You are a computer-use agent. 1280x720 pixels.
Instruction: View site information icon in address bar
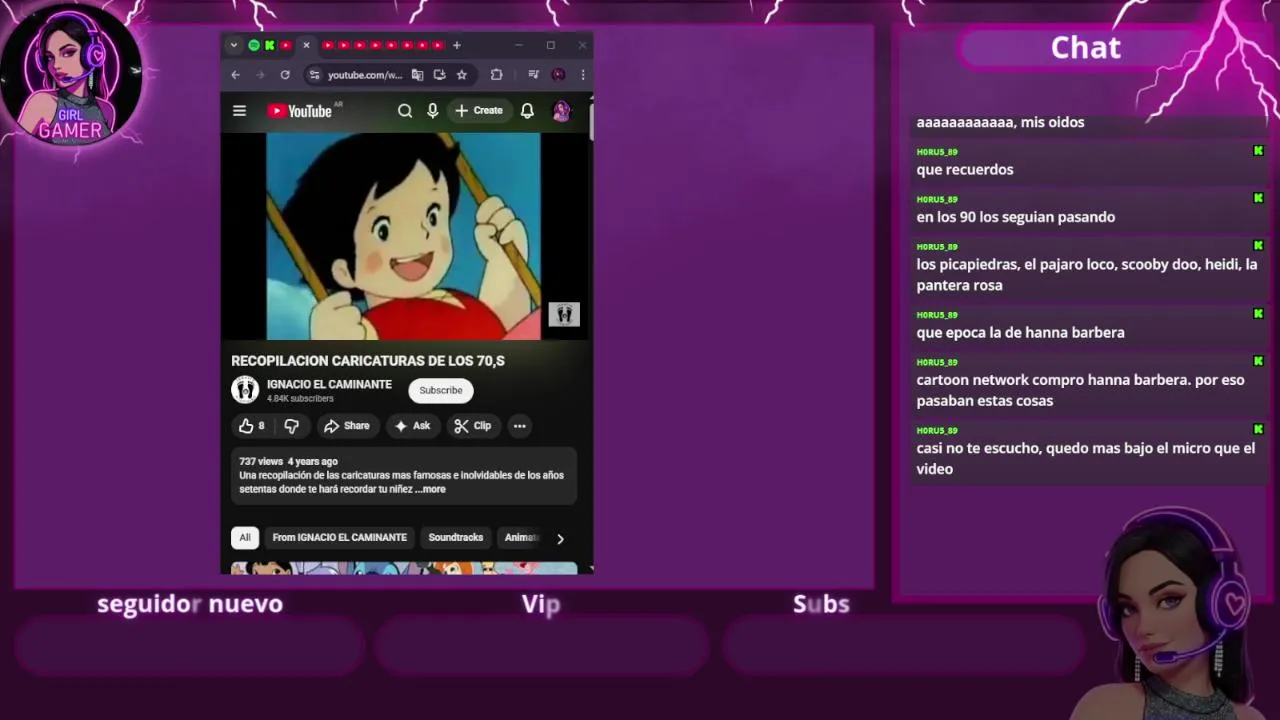(x=314, y=75)
